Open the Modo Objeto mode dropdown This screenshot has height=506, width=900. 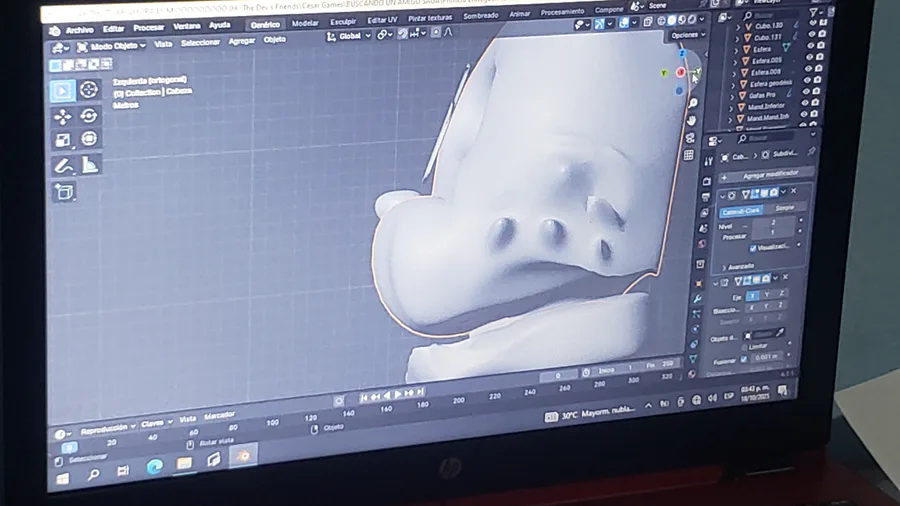coord(112,46)
